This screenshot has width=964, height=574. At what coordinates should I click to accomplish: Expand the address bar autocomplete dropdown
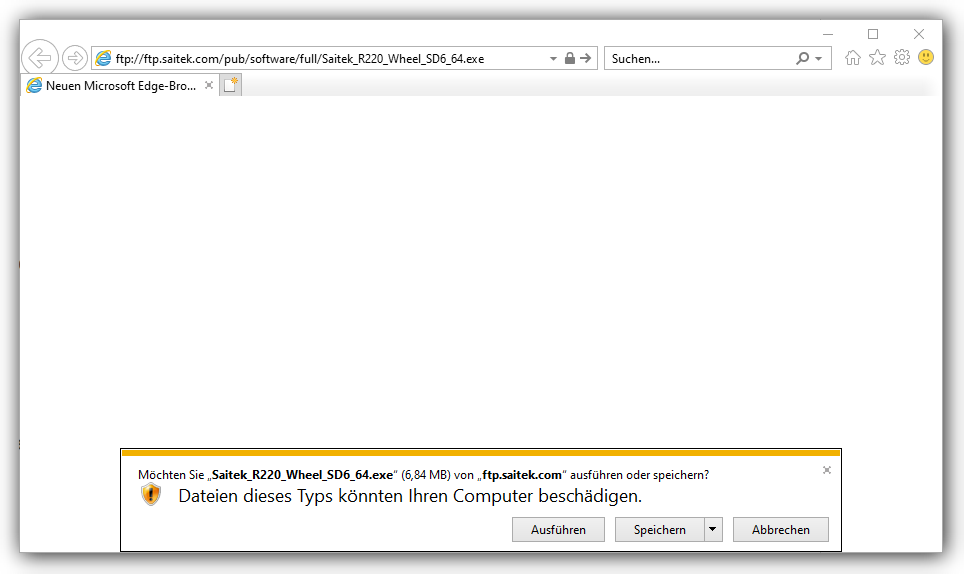click(553, 59)
